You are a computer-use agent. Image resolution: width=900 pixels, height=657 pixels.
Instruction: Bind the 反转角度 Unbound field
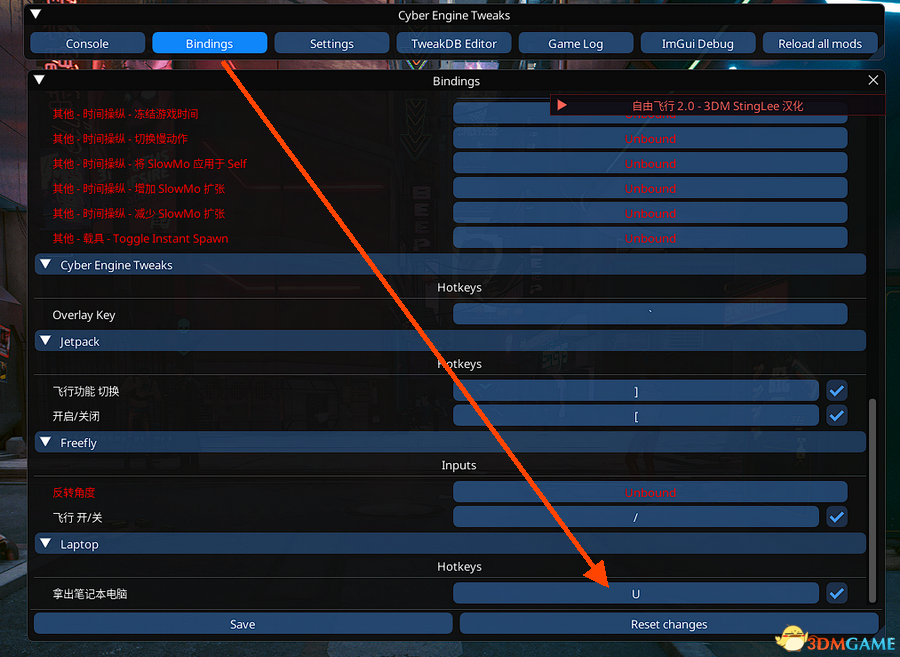(x=650, y=492)
